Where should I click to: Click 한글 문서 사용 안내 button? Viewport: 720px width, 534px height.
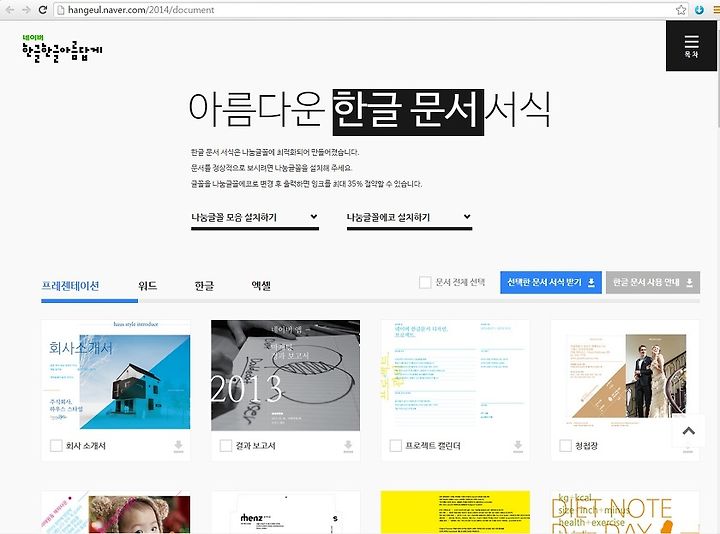[x=652, y=282]
